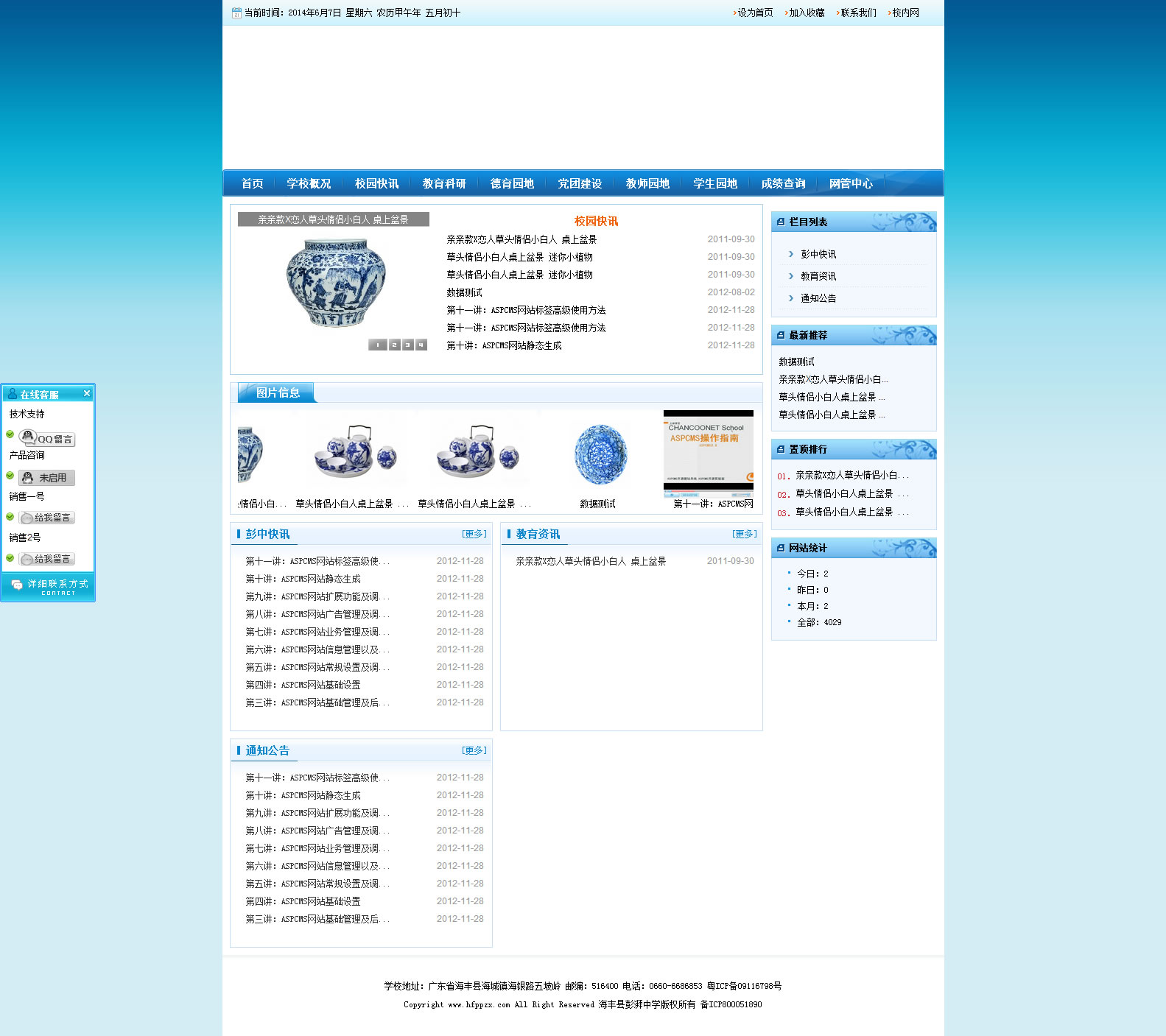Click 给我留言 button under 销售2号
The width and height of the screenshot is (1166, 1036).
click(x=47, y=559)
